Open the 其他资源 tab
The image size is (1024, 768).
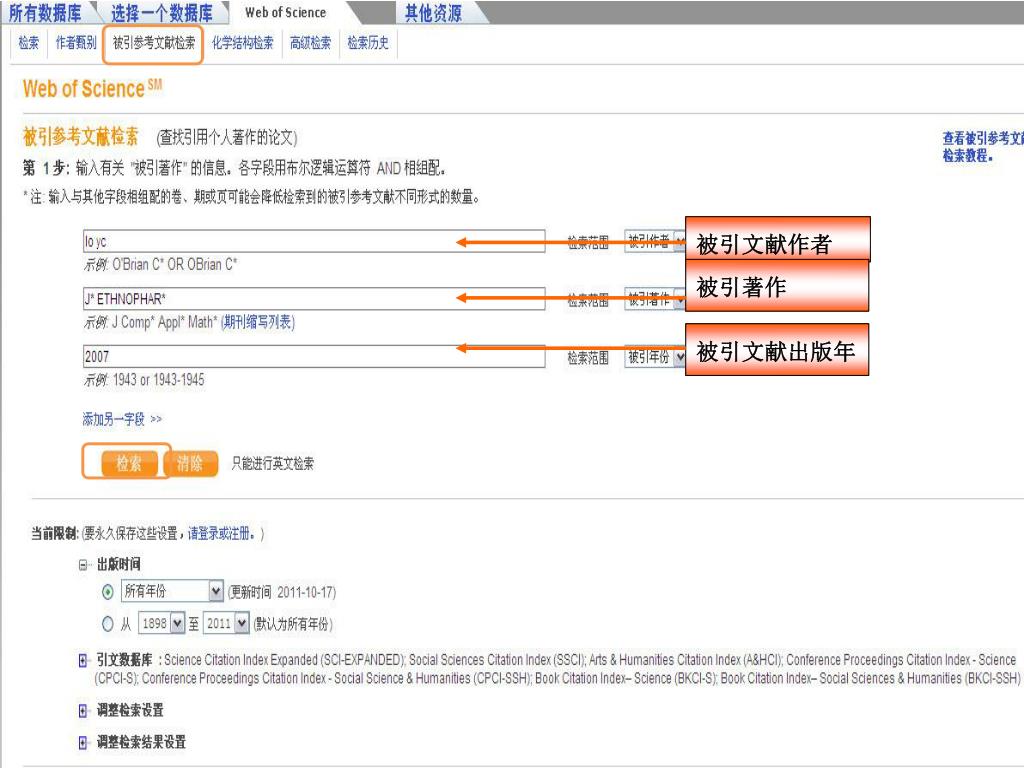click(x=432, y=12)
